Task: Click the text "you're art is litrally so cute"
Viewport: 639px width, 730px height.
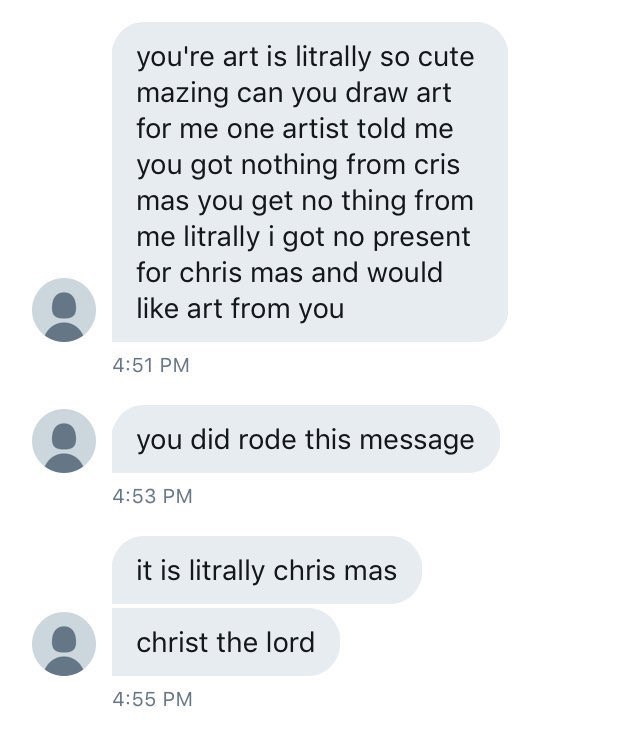Action: coord(305,57)
